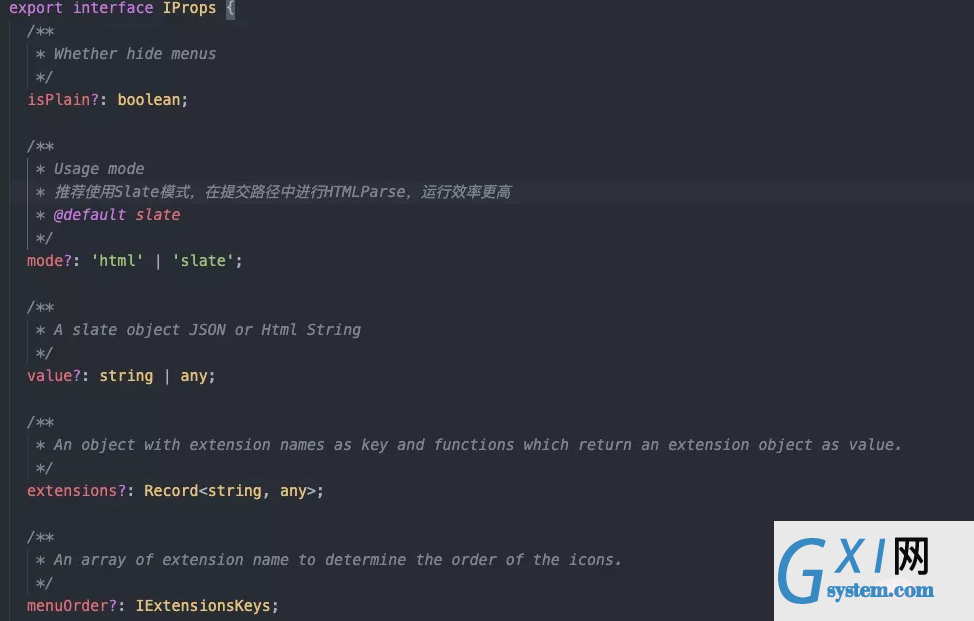Click the mode? property name
This screenshot has width=974, height=621.
coord(49,261)
